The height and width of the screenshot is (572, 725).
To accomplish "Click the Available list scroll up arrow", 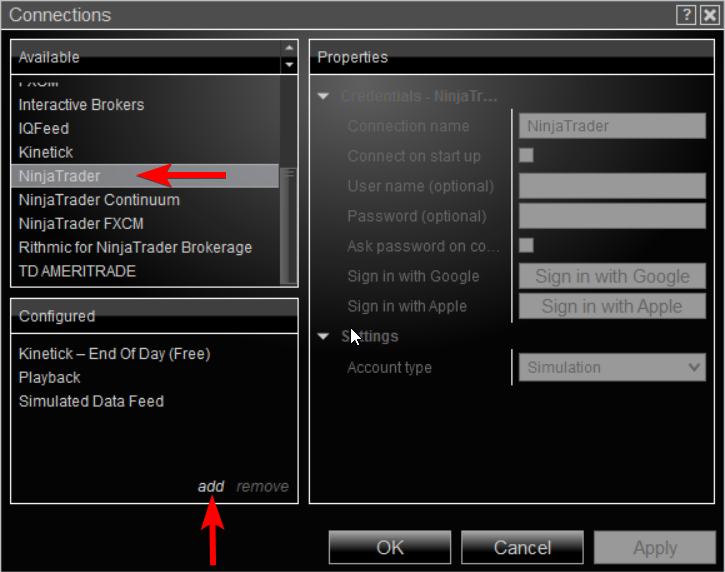I will 289,48.
